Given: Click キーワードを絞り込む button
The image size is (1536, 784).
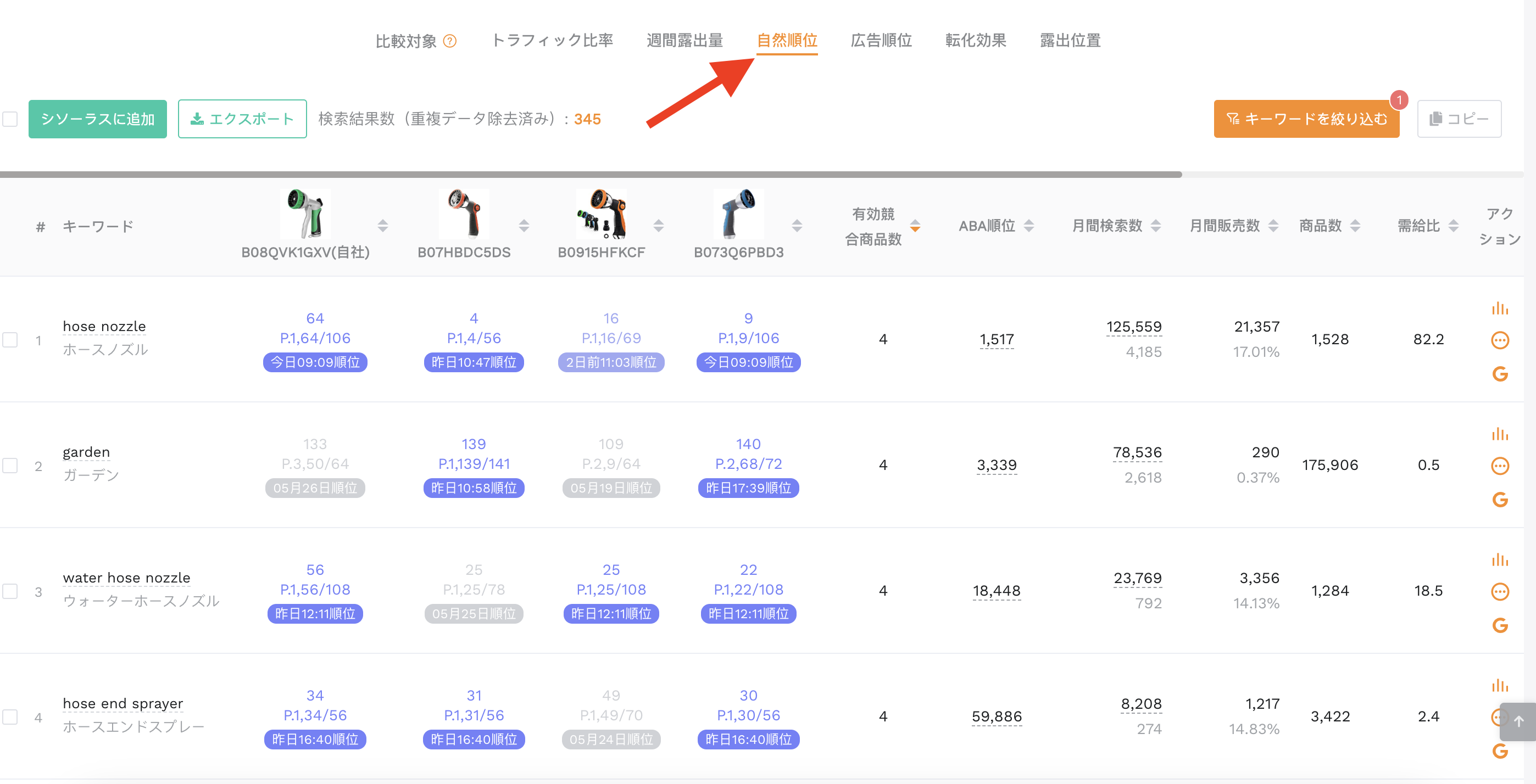Looking at the screenshot, I should click(x=1306, y=119).
